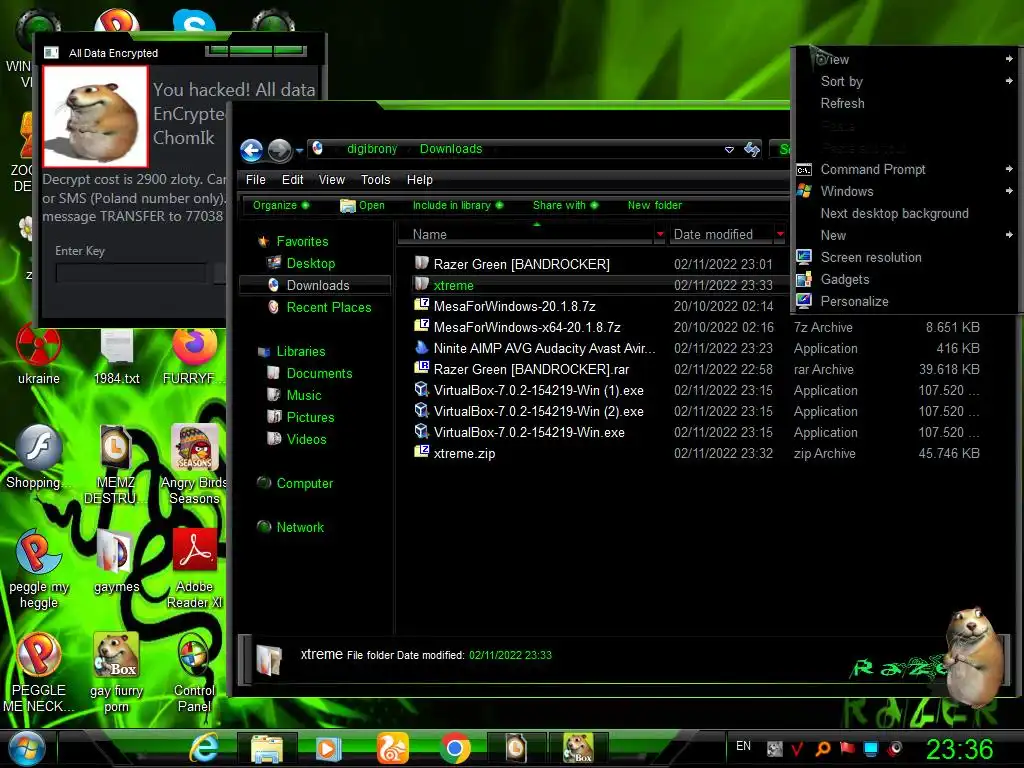Open the ukraine desktop icon
The image size is (1024, 768).
[39, 355]
